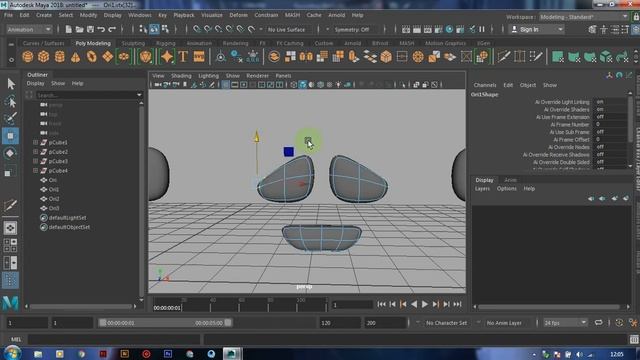Click the New Scene icon
The image size is (640, 360).
(69, 29)
